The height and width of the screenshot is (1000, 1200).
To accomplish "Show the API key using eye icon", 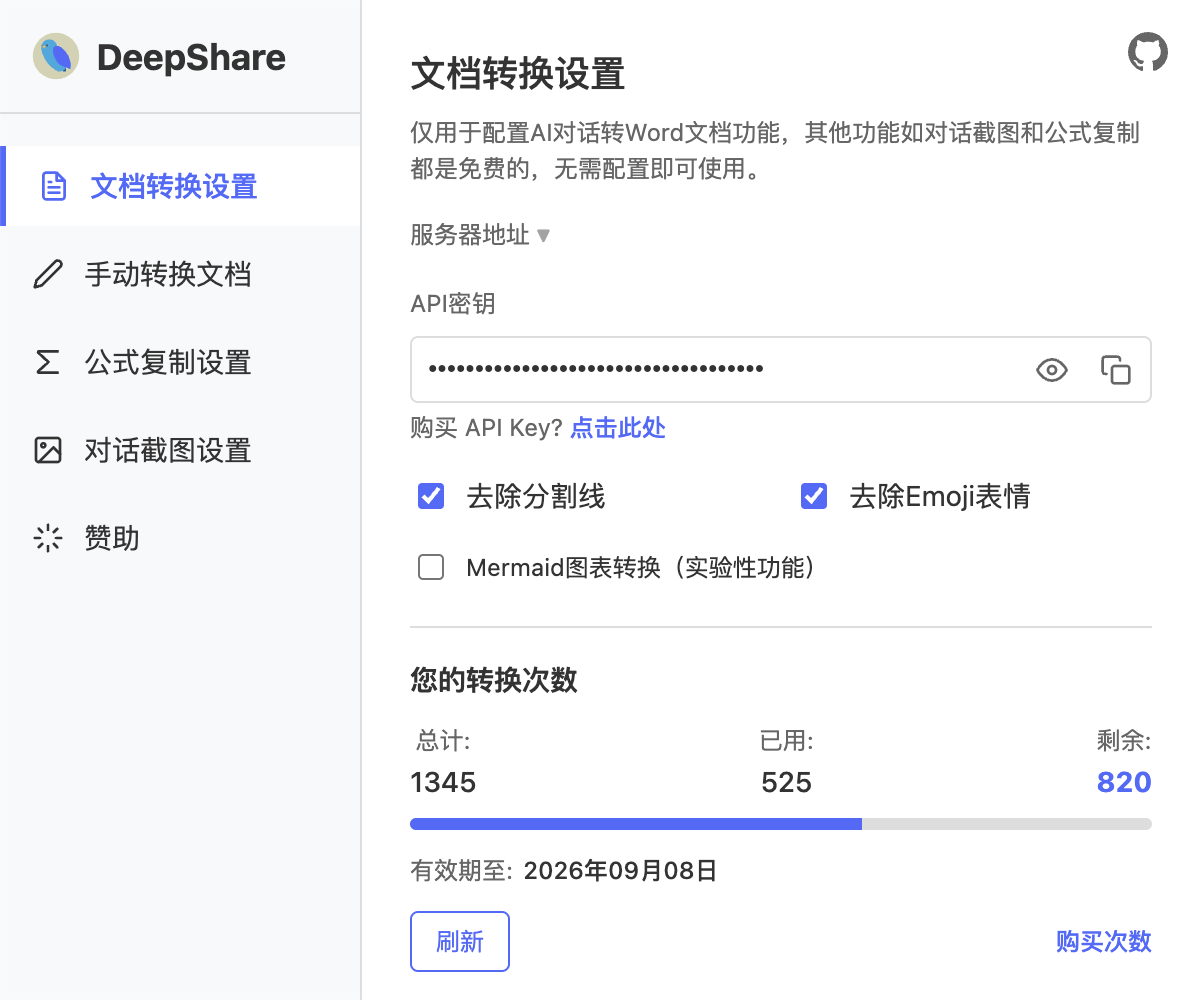I will coord(1051,370).
